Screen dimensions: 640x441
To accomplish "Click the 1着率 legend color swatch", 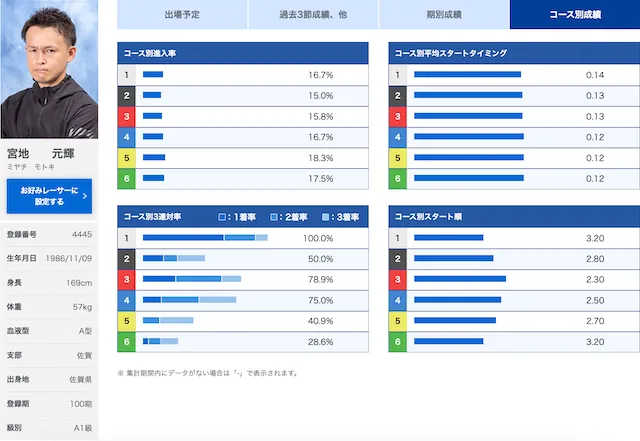I will pos(222,217).
